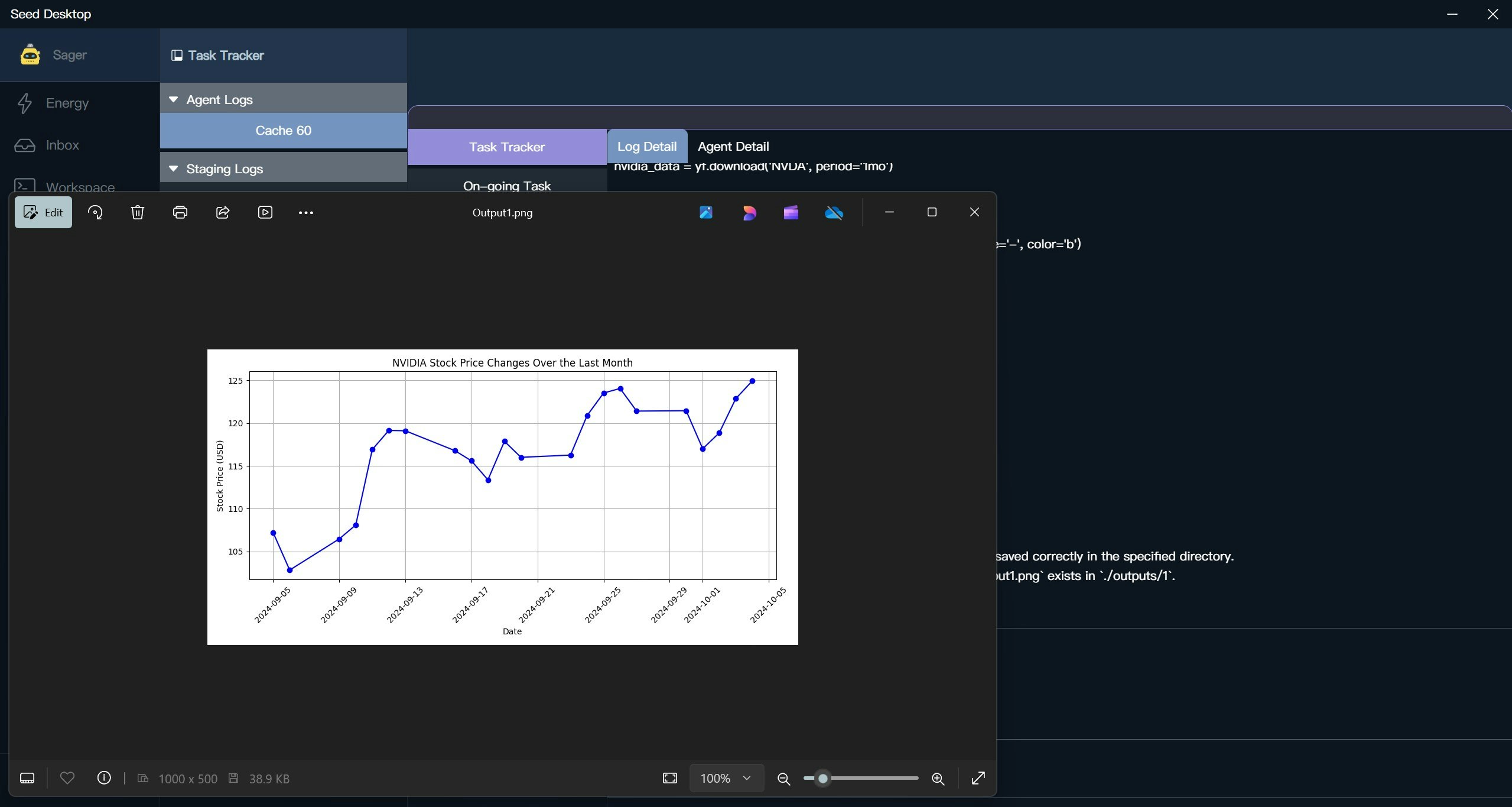The height and width of the screenshot is (807, 1512).
Task: Click the print icon
Action: coord(180,212)
